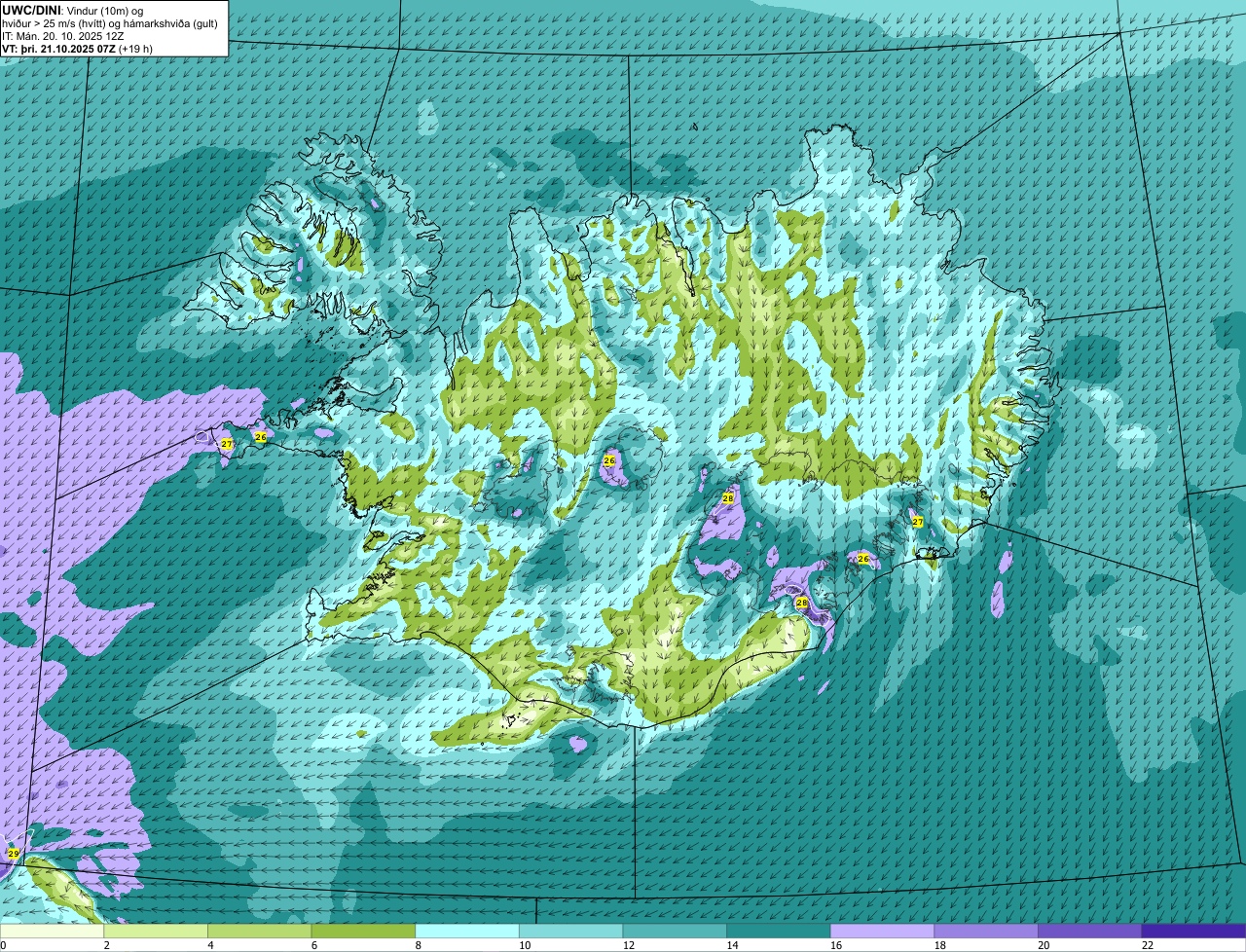Screen dimensions: 1246x952
Task: Select the yellow 27 marker on western peninsula tip
Action: (227, 444)
